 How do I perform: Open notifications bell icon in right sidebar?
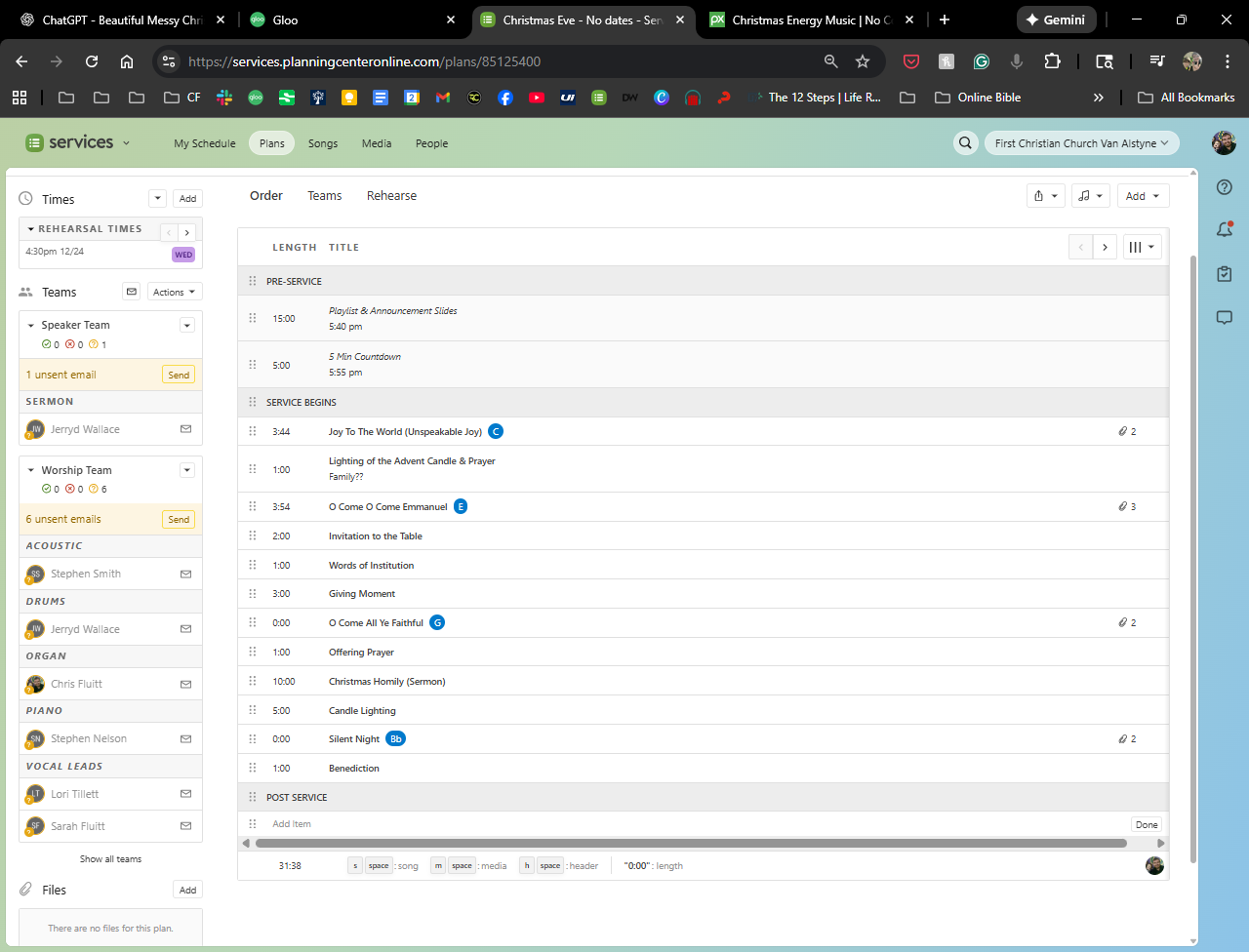click(1225, 230)
